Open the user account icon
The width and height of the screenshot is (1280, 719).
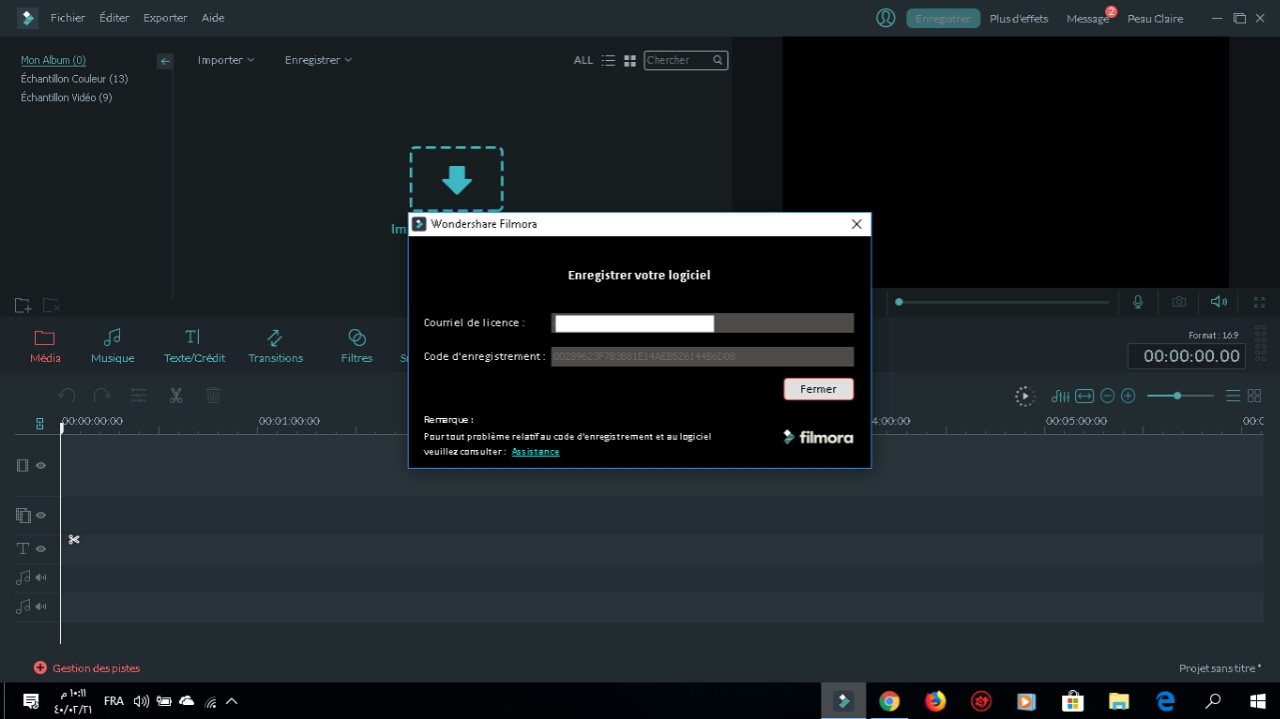pos(885,18)
